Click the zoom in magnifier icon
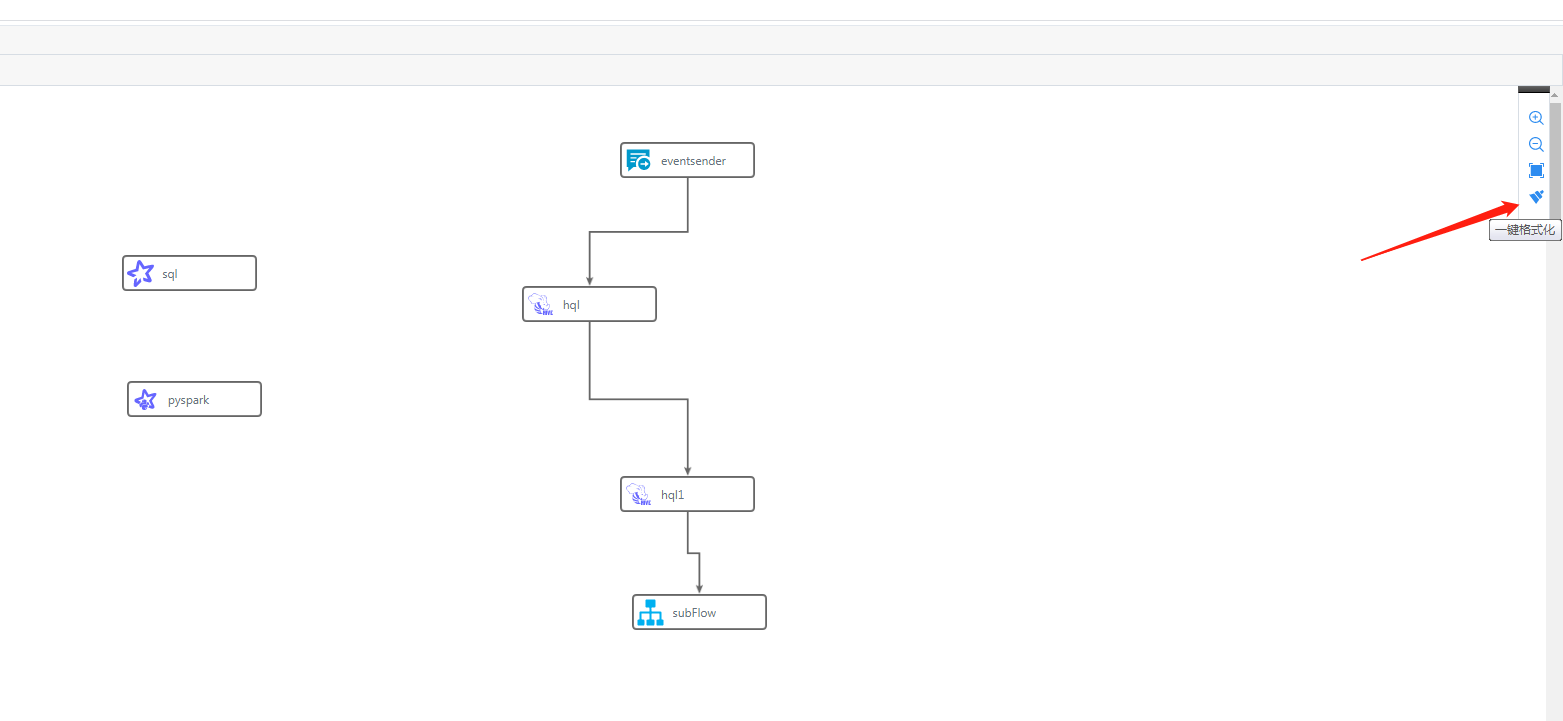 pos(1536,118)
